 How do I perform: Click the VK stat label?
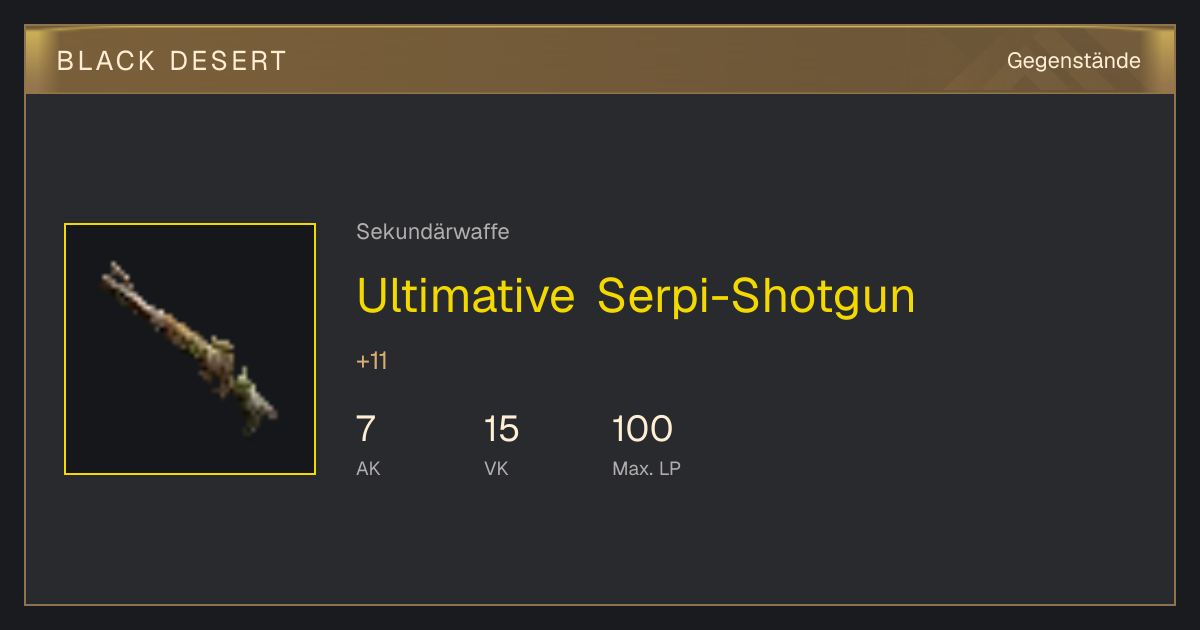click(496, 468)
